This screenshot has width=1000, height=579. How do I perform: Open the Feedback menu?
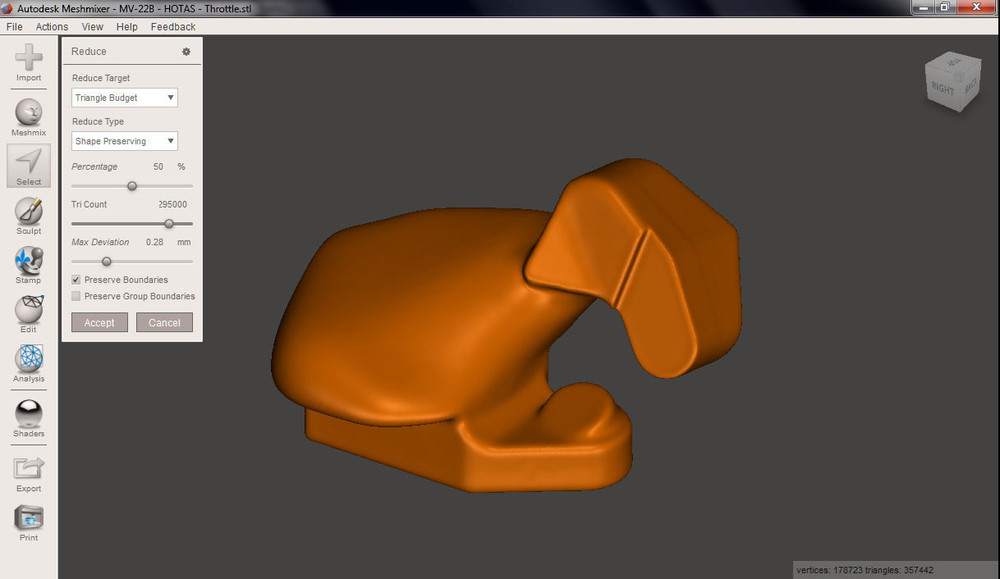click(173, 27)
